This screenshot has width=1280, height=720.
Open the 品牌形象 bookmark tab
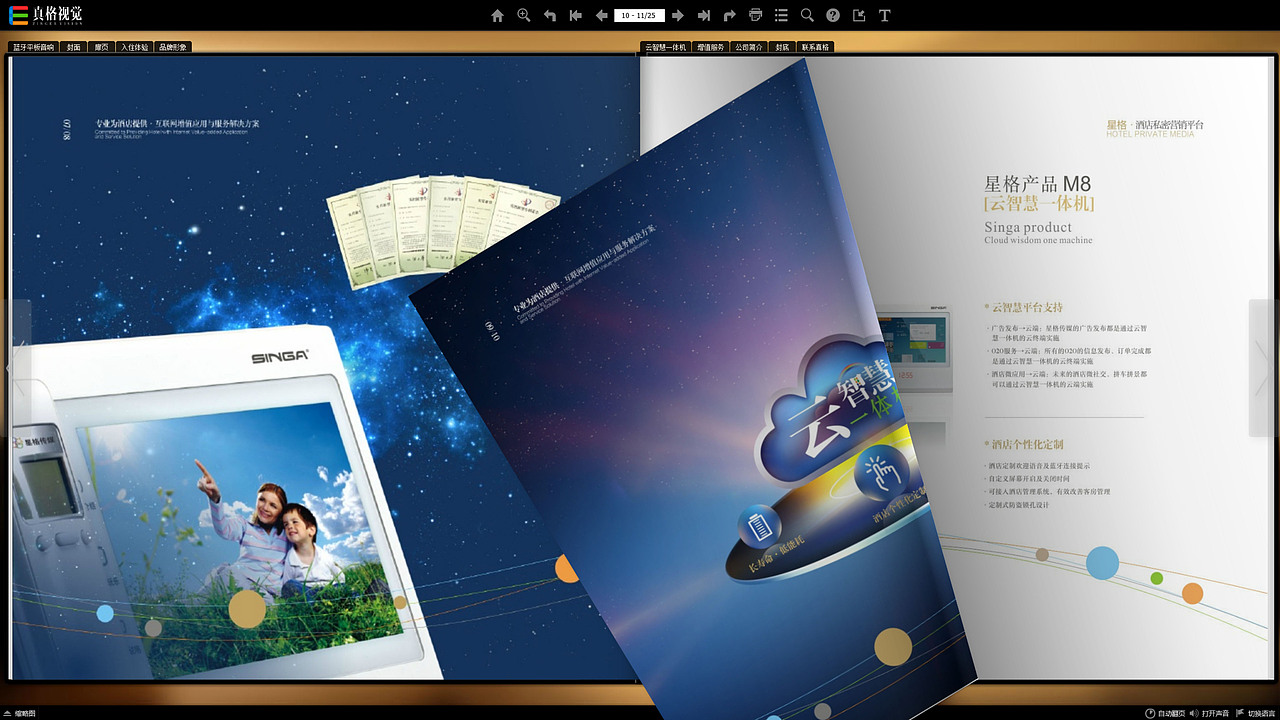(173, 47)
